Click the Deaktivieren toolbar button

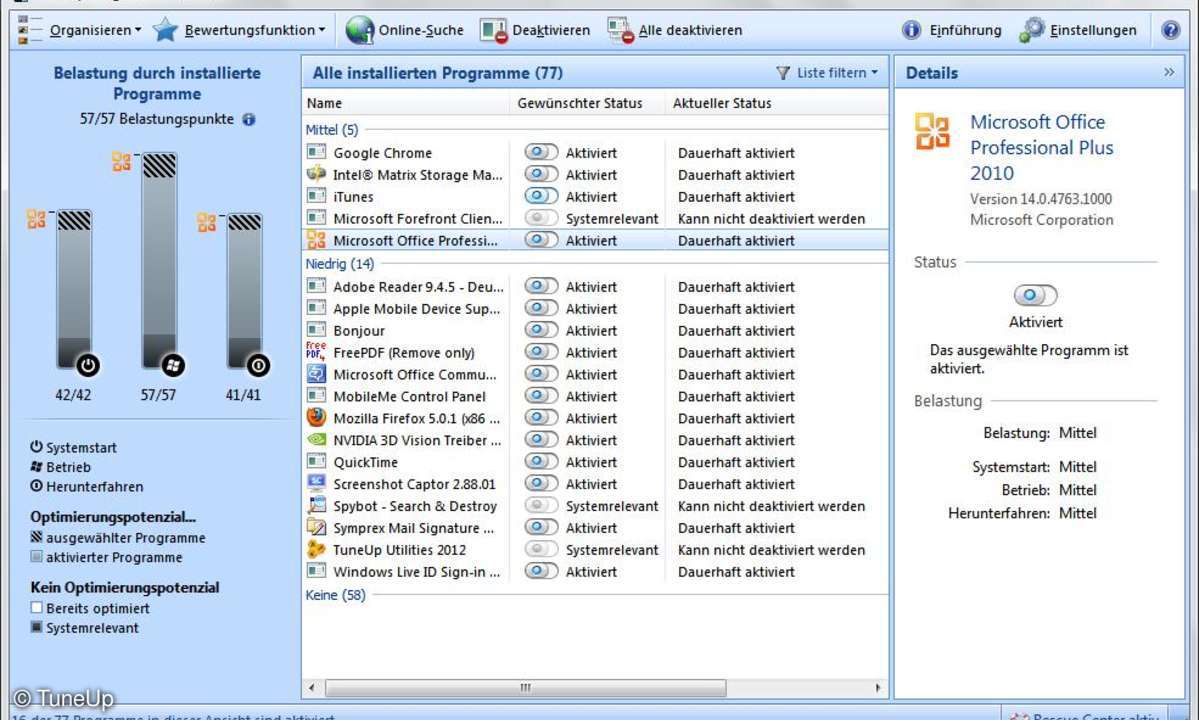click(x=535, y=30)
